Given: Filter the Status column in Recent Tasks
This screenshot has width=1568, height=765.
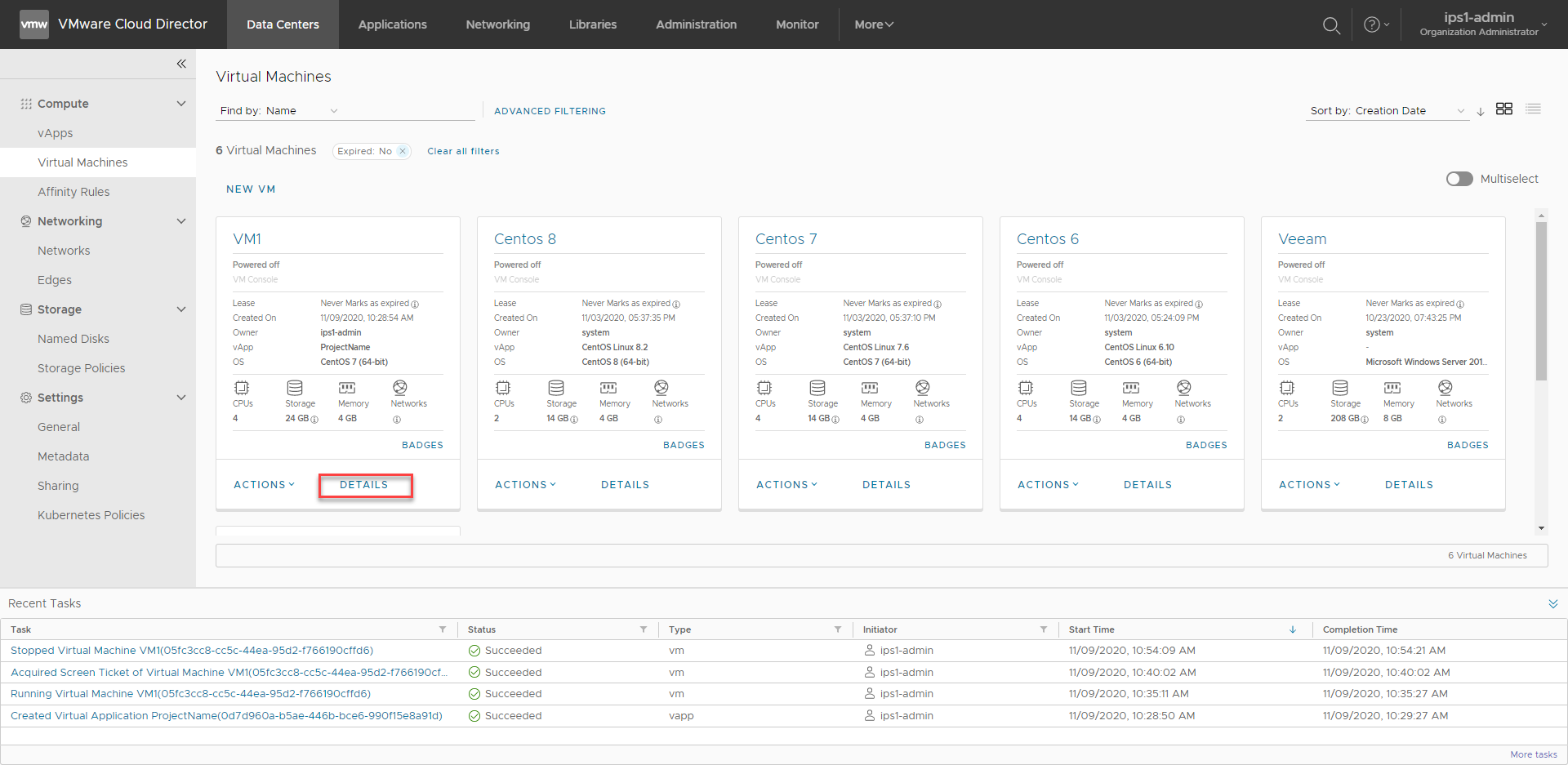Looking at the screenshot, I should coord(644,629).
